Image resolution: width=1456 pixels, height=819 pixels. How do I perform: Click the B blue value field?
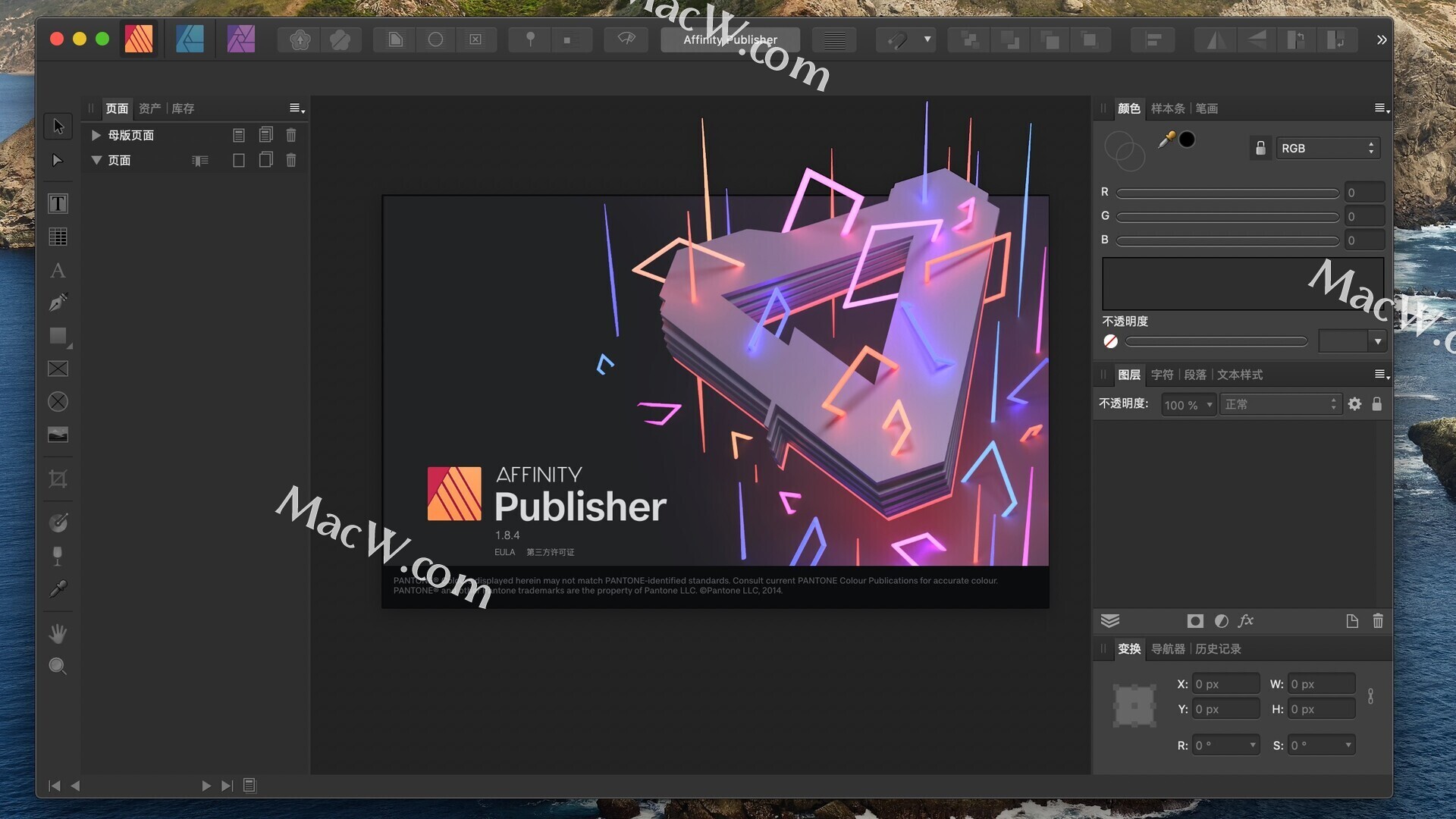1364,240
